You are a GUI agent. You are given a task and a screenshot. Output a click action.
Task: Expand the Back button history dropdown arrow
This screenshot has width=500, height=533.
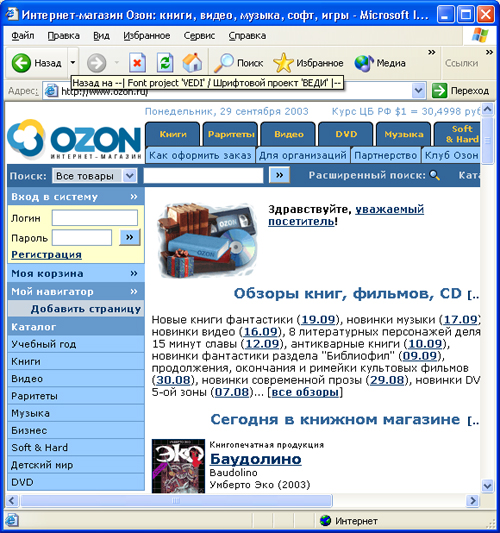pyautogui.click(x=73, y=63)
